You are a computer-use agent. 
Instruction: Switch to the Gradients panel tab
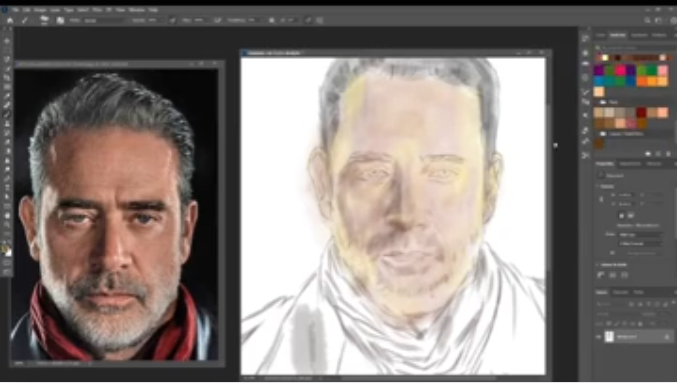click(x=639, y=35)
